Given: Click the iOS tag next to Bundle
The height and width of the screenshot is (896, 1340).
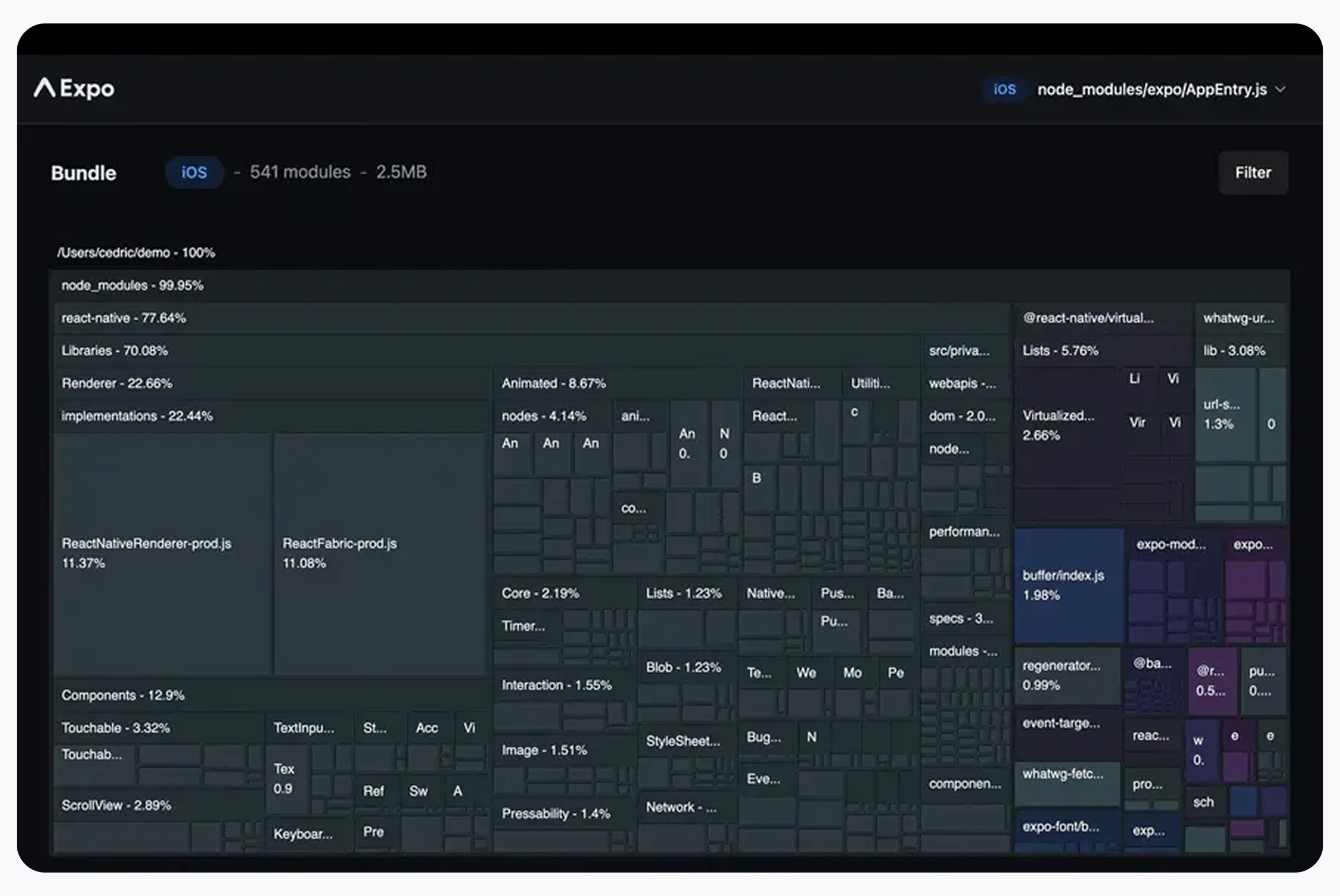Looking at the screenshot, I should pos(194,172).
